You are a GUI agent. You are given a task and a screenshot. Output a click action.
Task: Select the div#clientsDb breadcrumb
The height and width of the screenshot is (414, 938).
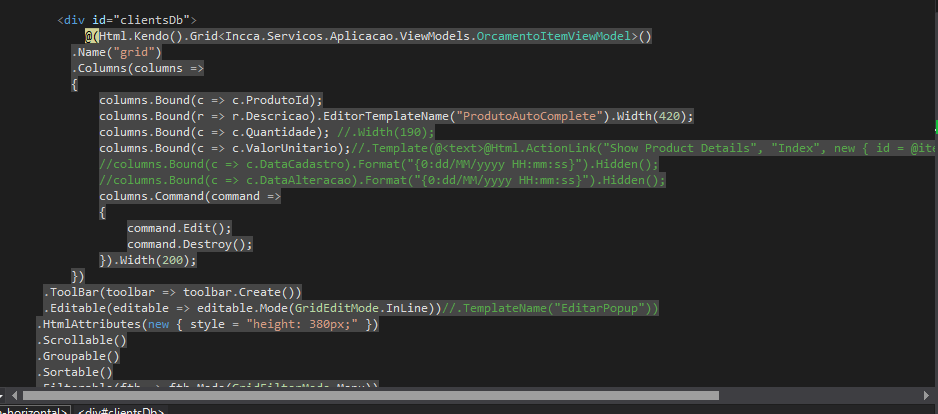tap(121, 410)
